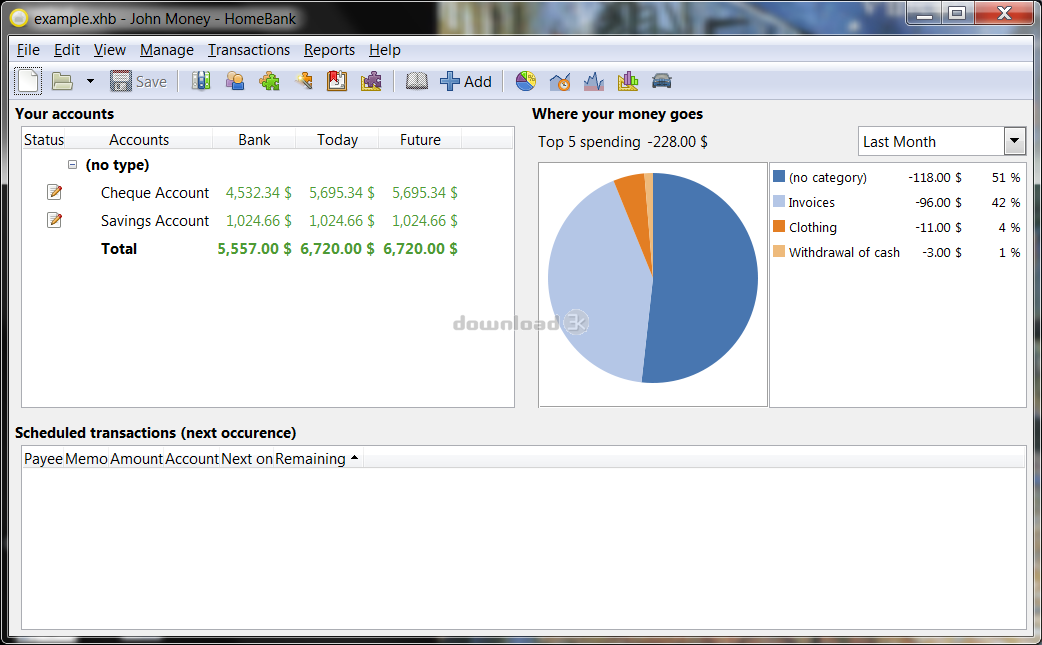Open the Scheduler/Template toolbar icon

tap(337, 81)
